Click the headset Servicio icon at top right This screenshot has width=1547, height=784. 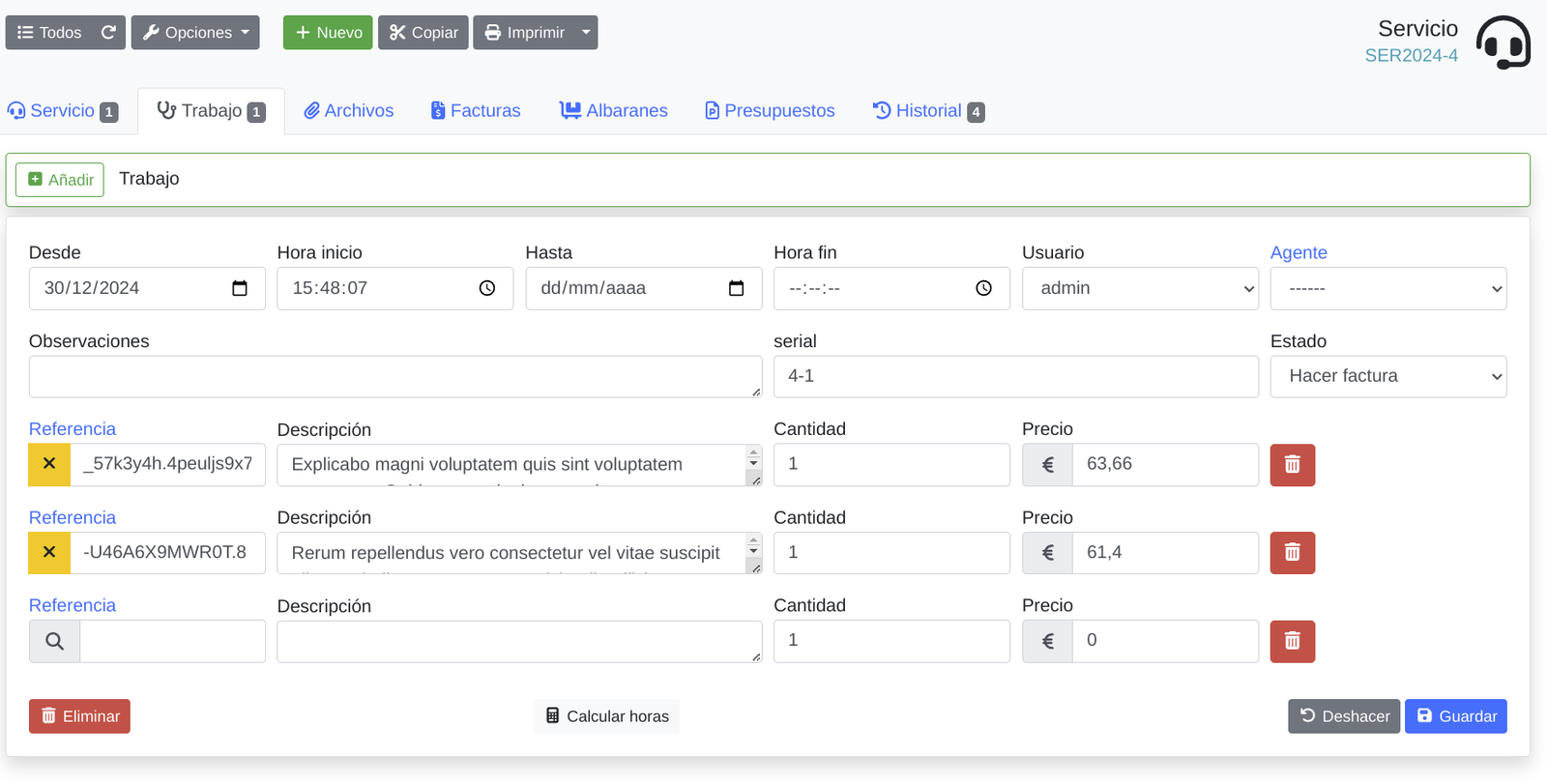pos(1503,42)
